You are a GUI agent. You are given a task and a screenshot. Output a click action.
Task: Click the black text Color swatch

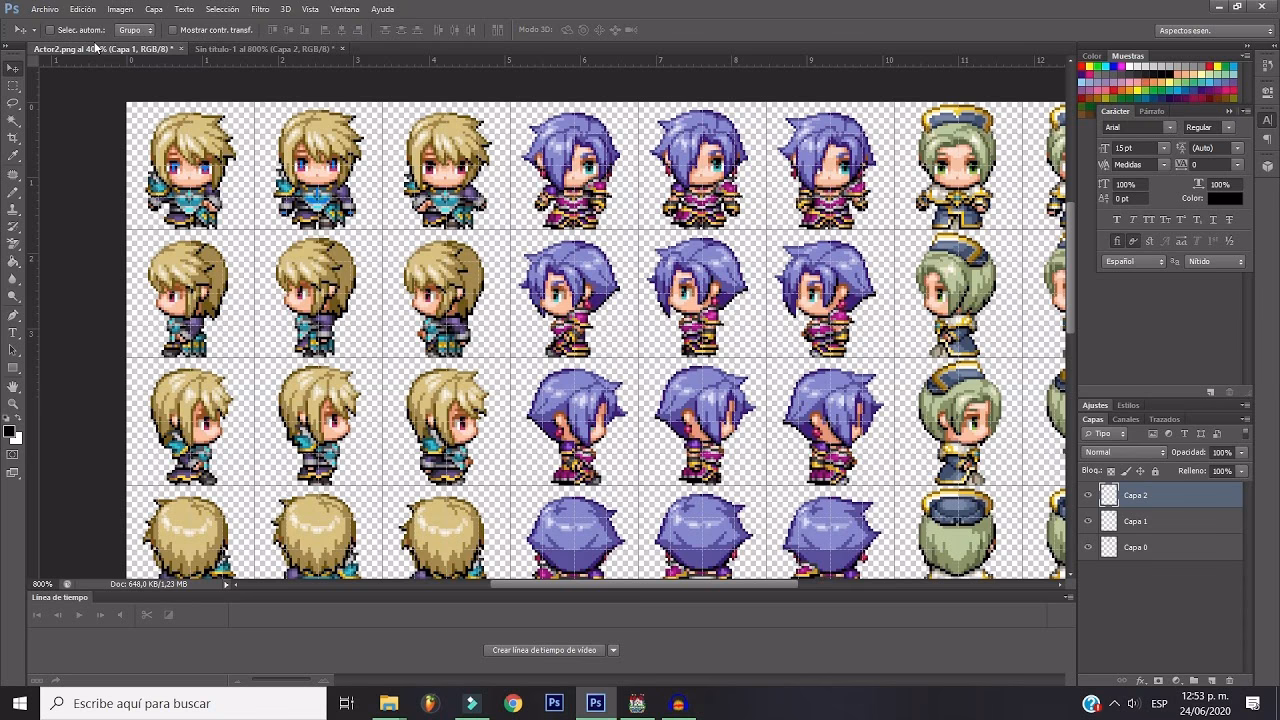[x=1225, y=198]
